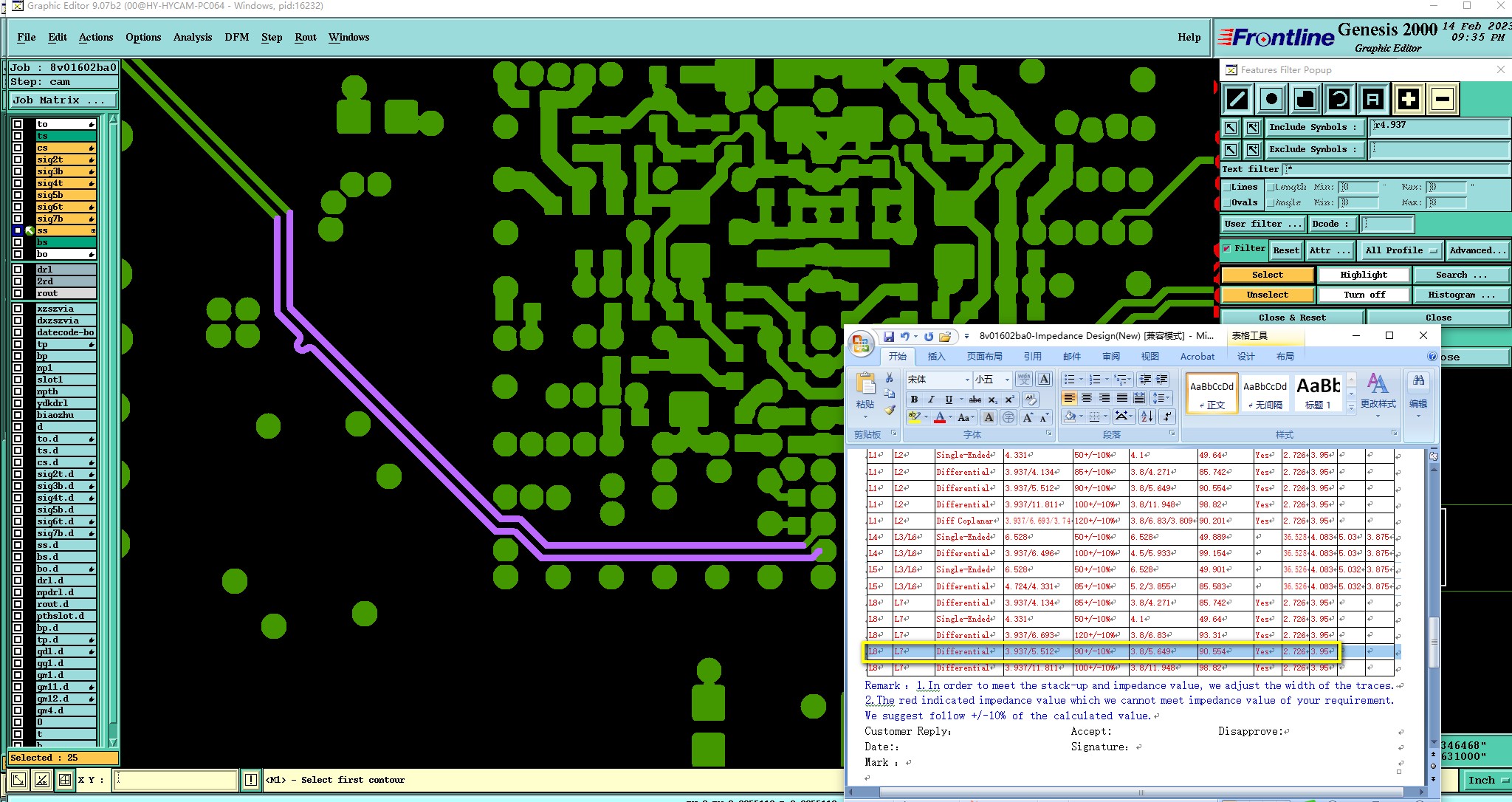Toggle the positive polarity plus icon
This screenshot has width=1512, height=802.
[1408, 98]
